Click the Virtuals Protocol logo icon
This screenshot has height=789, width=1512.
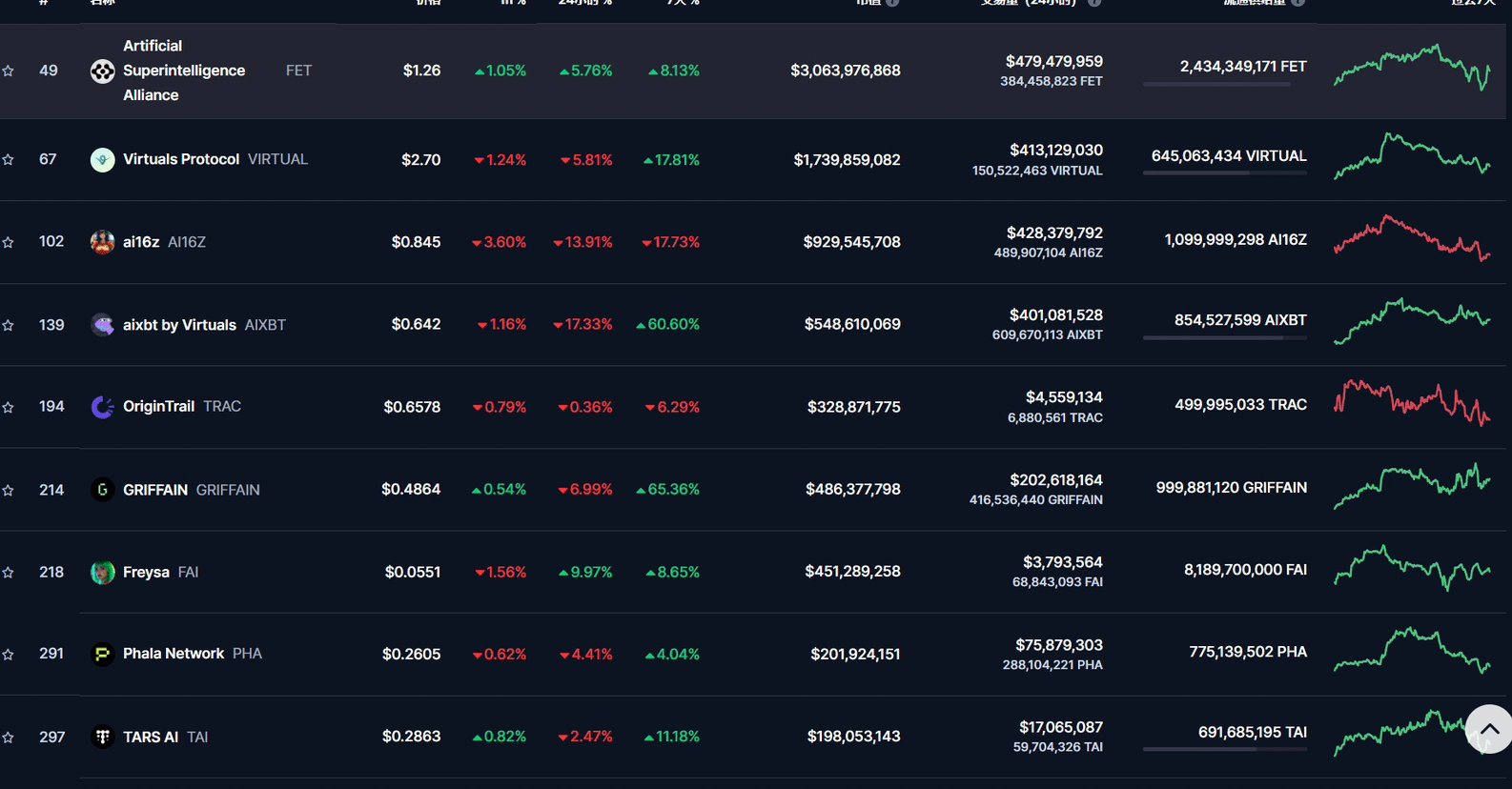pyautogui.click(x=102, y=159)
